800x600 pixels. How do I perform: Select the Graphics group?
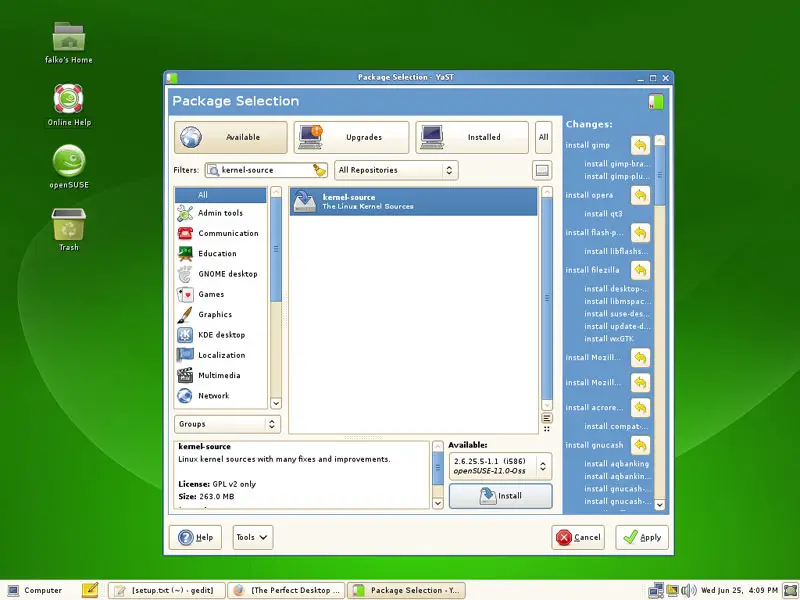coord(220,315)
